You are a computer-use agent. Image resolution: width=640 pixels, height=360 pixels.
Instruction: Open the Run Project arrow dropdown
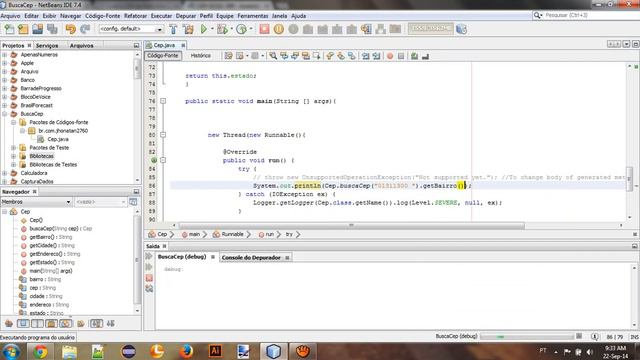point(212,29)
